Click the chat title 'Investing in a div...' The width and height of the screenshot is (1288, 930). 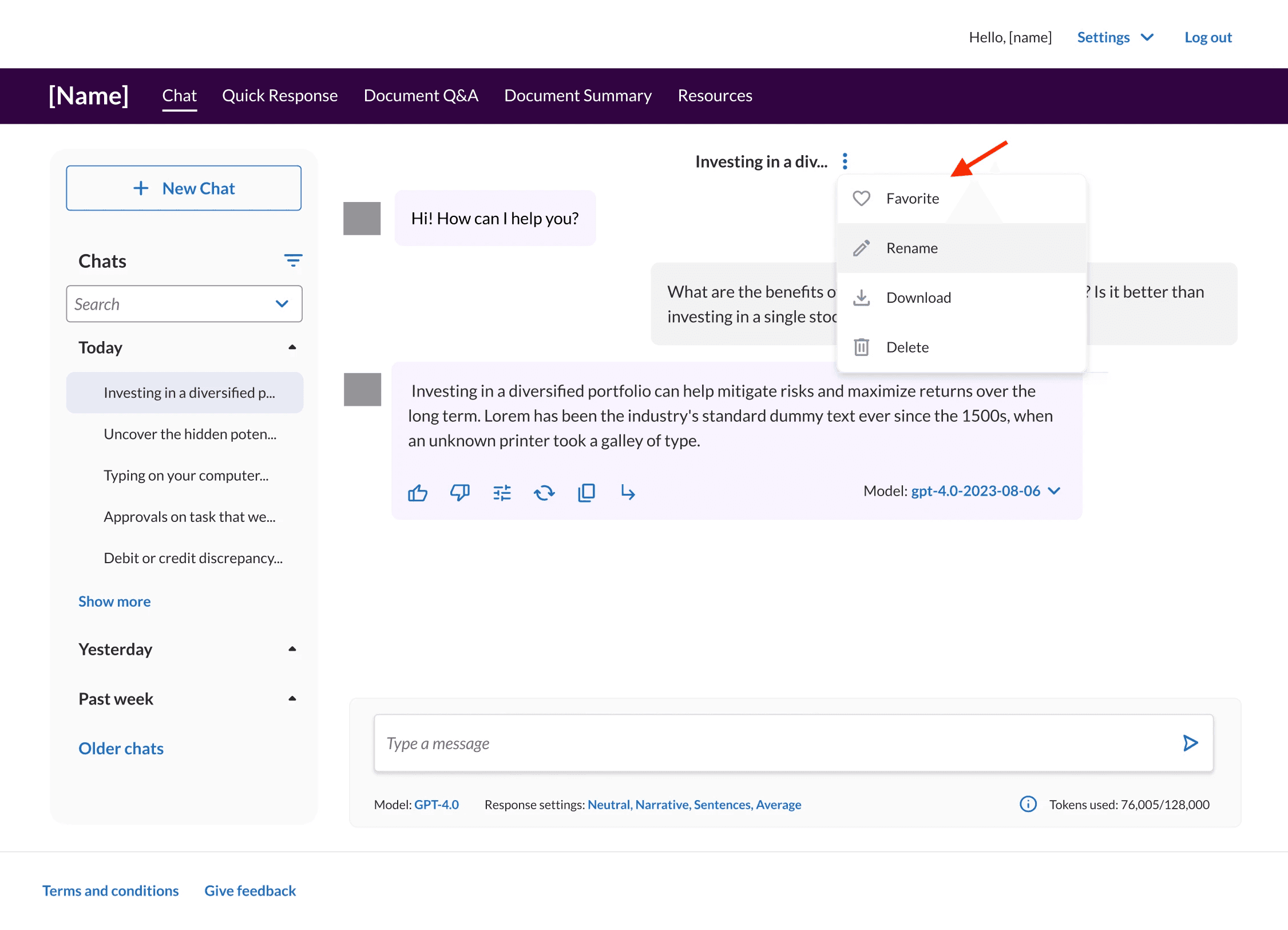(x=761, y=161)
